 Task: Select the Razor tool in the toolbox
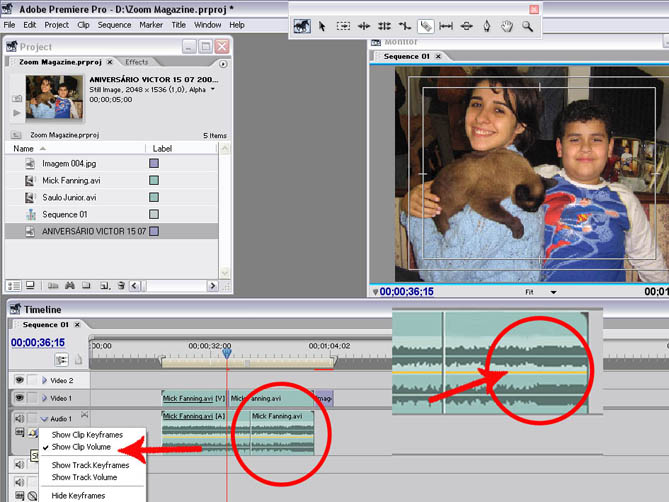pyautogui.click(x=426, y=26)
